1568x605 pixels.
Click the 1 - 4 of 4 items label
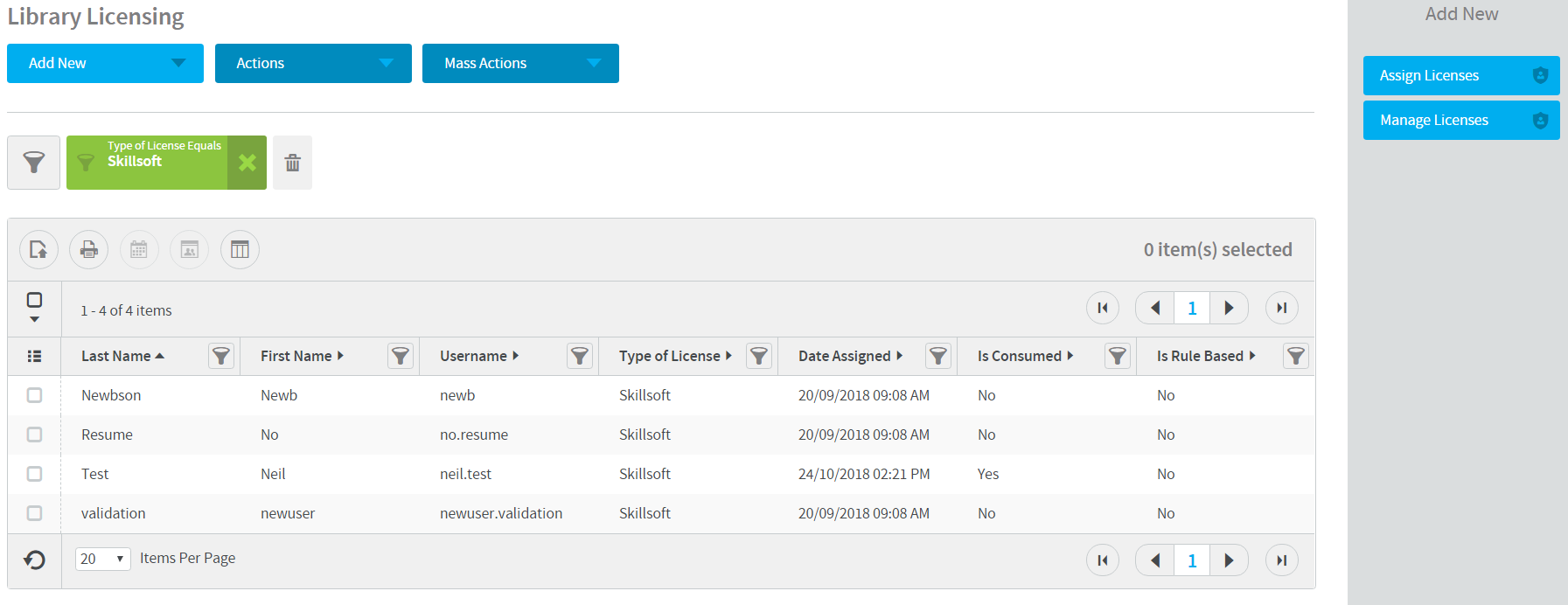[126, 310]
